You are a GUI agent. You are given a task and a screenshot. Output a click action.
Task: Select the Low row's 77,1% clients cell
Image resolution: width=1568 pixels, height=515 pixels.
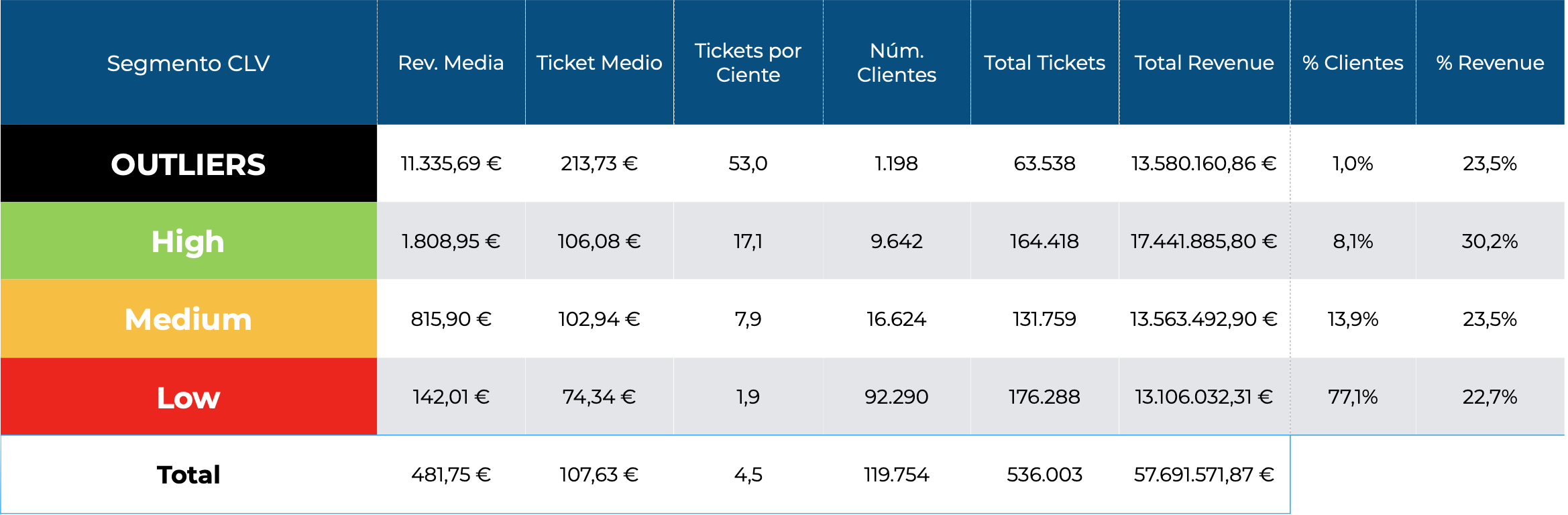tap(1353, 397)
